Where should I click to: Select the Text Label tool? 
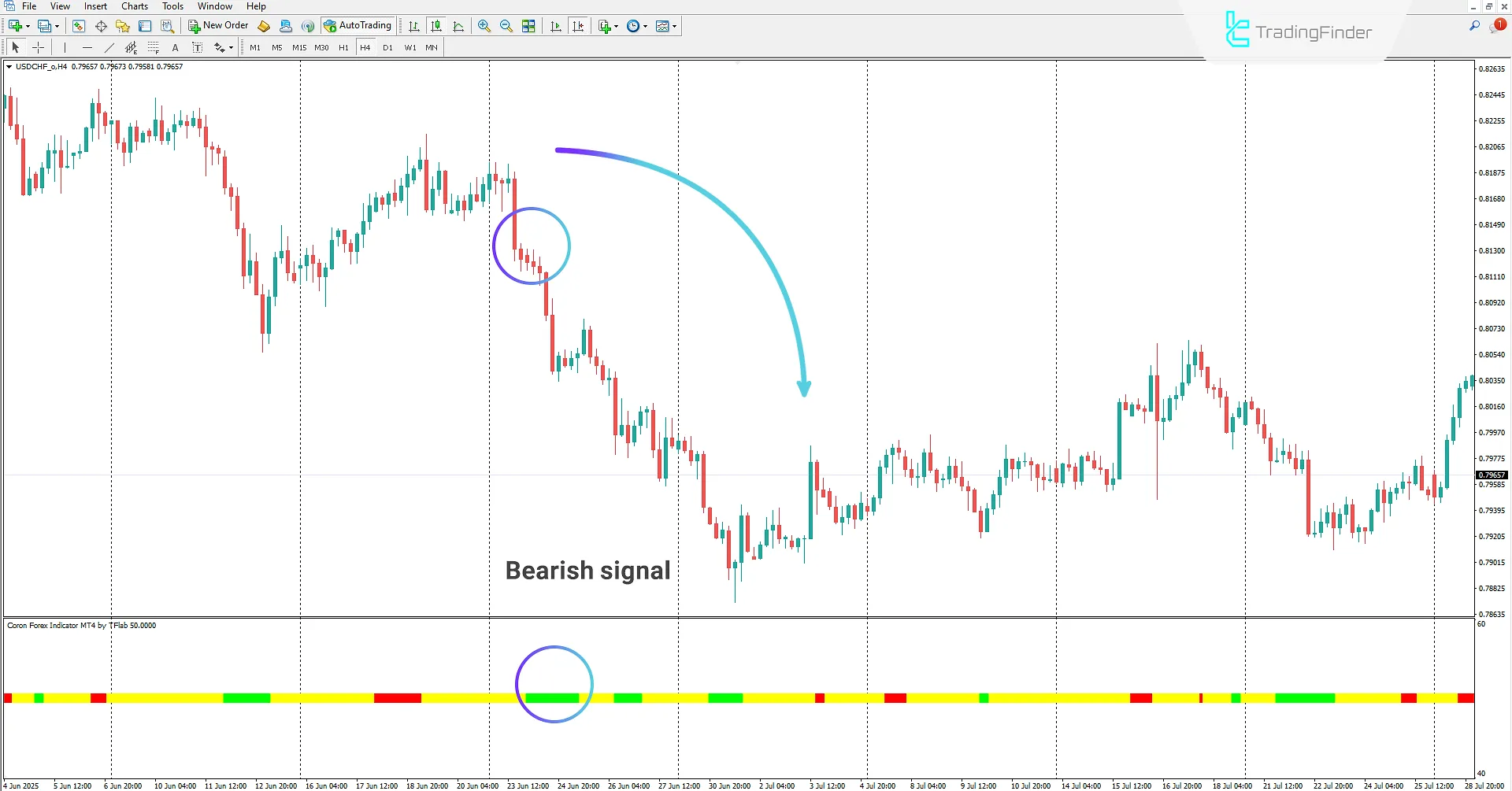pos(197,48)
